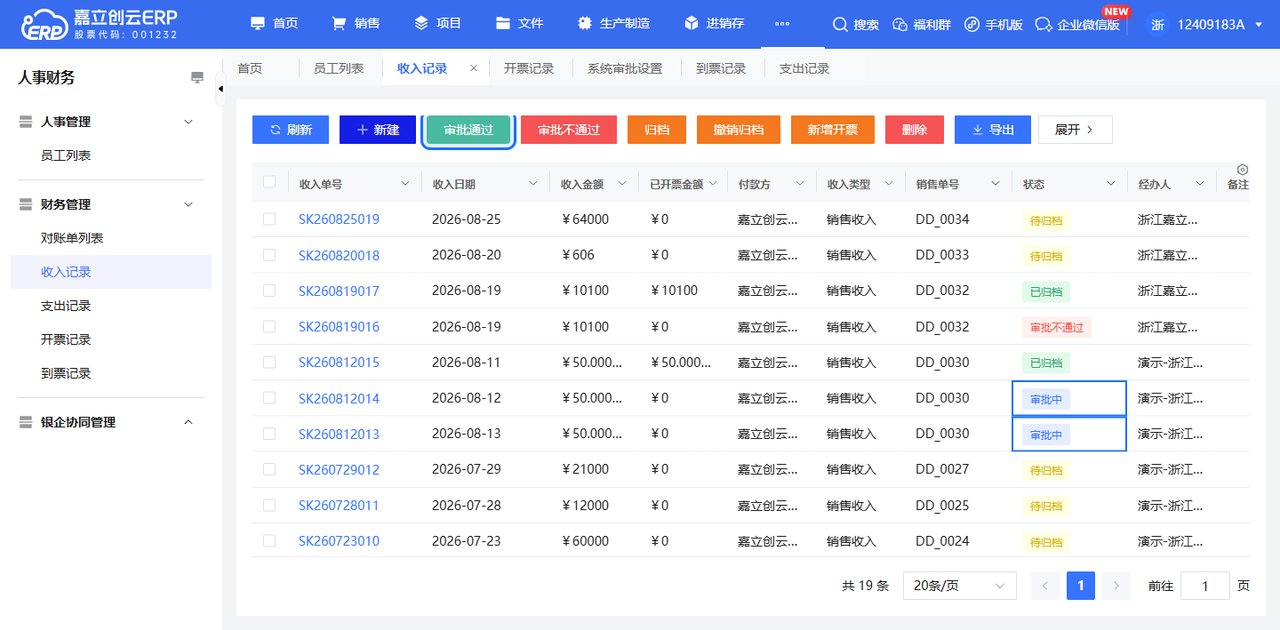Close the 收入记录 tab
The image size is (1280, 630).
[474, 68]
